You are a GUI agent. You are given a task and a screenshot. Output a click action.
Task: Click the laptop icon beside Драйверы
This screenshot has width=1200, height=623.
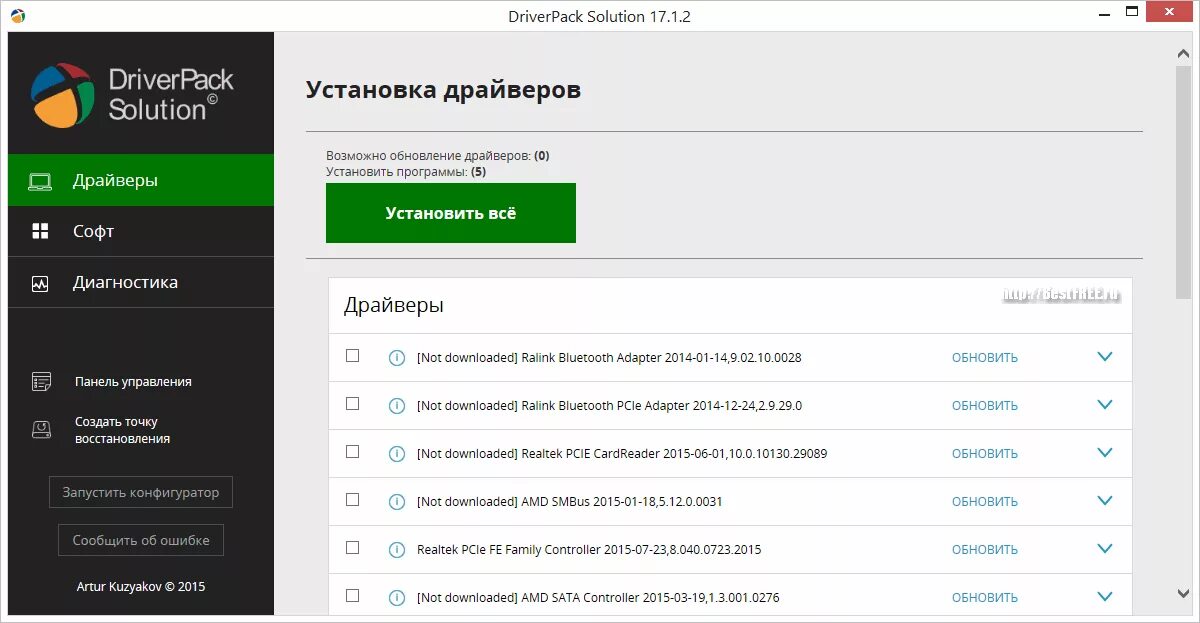[x=40, y=181]
